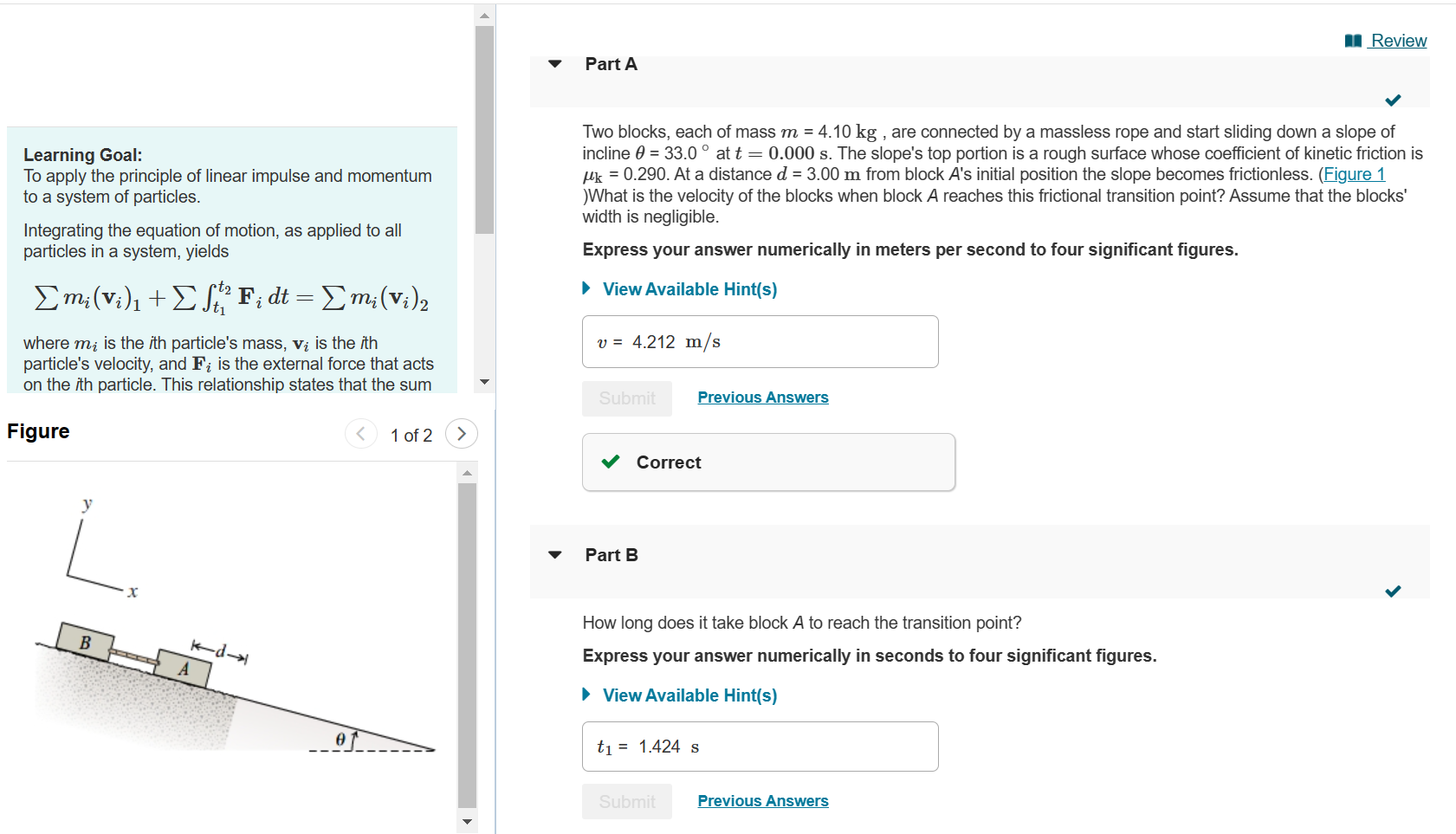Expand View Available Hint(s) for Part B
Viewport: 1456px width, 834px height.
[x=689, y=695]
